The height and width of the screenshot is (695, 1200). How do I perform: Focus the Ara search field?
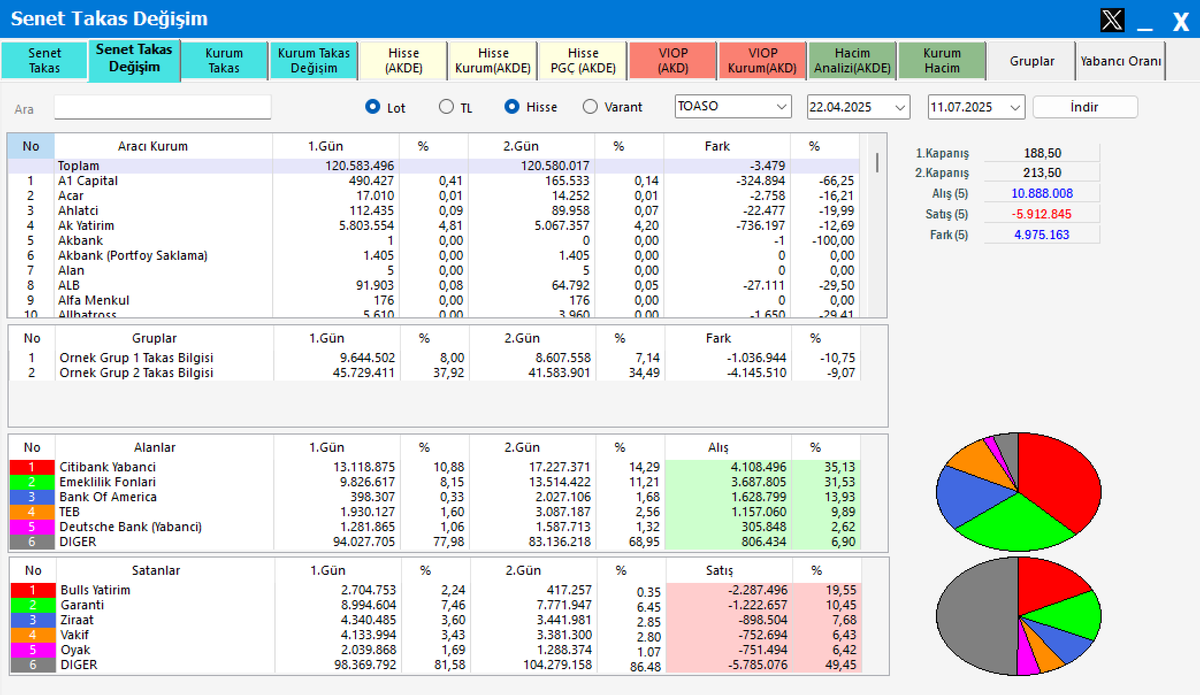point(162,107)
